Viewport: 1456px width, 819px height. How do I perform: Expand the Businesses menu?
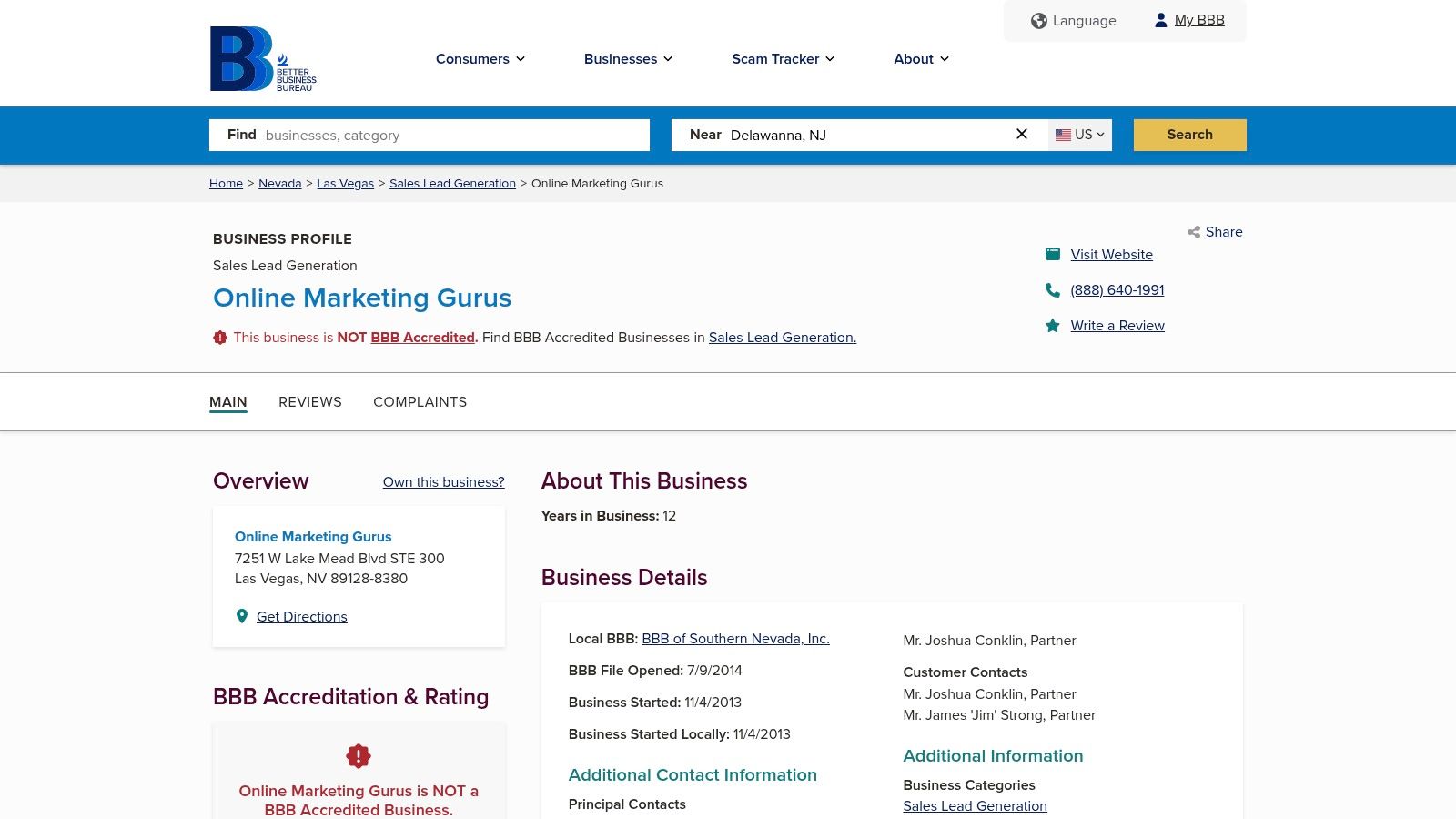(x=629, y=59)
